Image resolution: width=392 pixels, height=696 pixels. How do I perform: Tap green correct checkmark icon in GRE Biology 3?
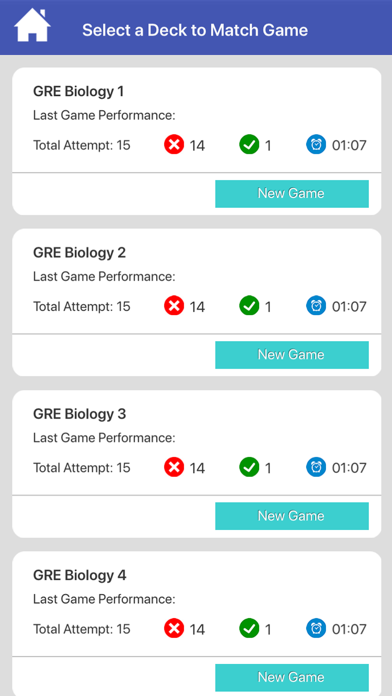click(x=249, y=467)
